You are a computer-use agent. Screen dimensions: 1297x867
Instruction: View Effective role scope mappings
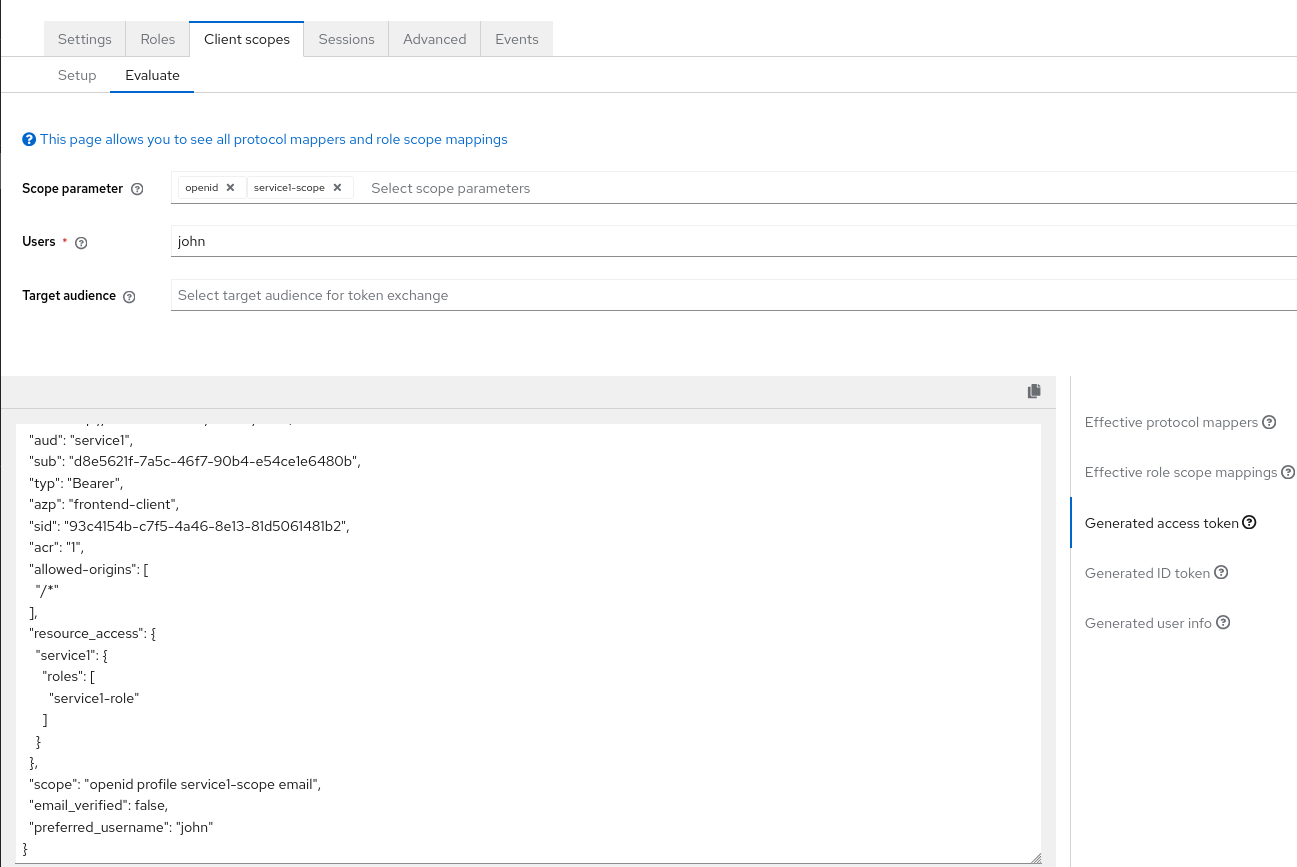click(1180, 472)
